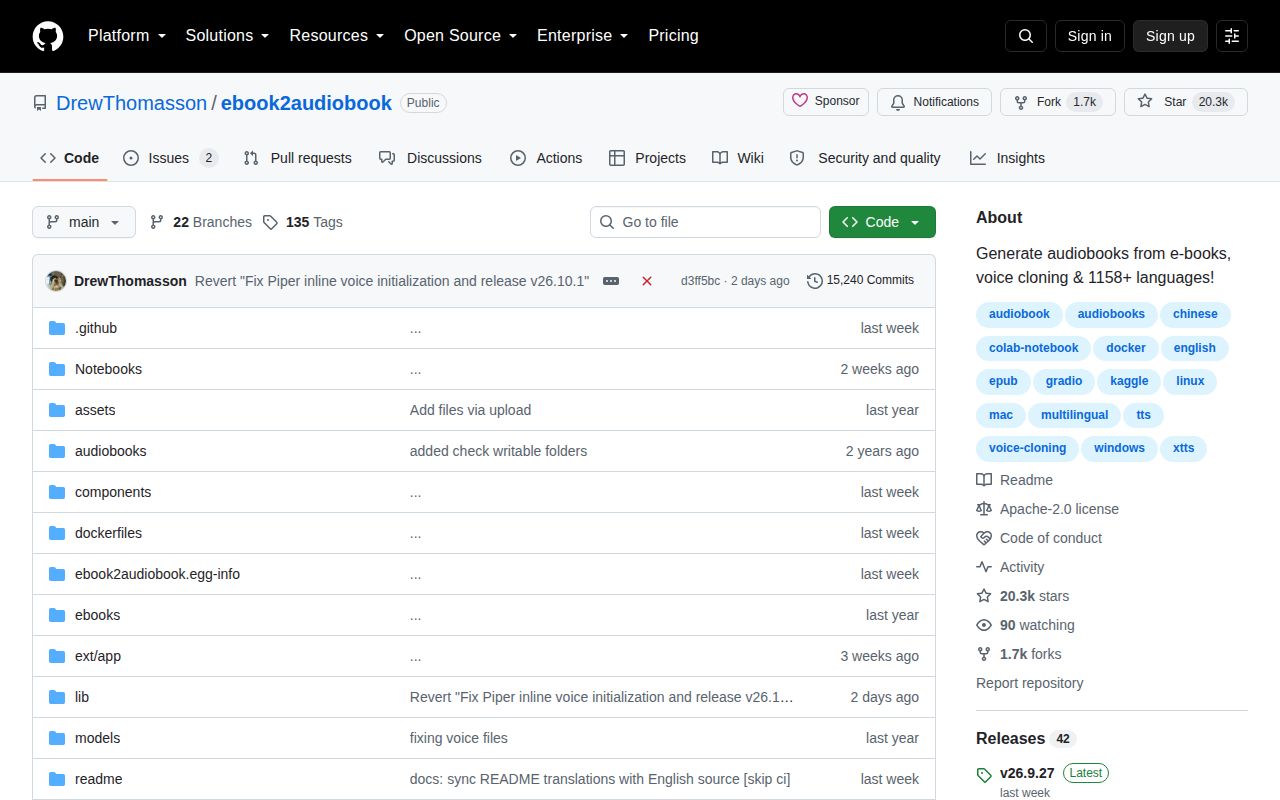Open the command palette icon beside Sign up

pyautogui.click(x=1232, y=36)
